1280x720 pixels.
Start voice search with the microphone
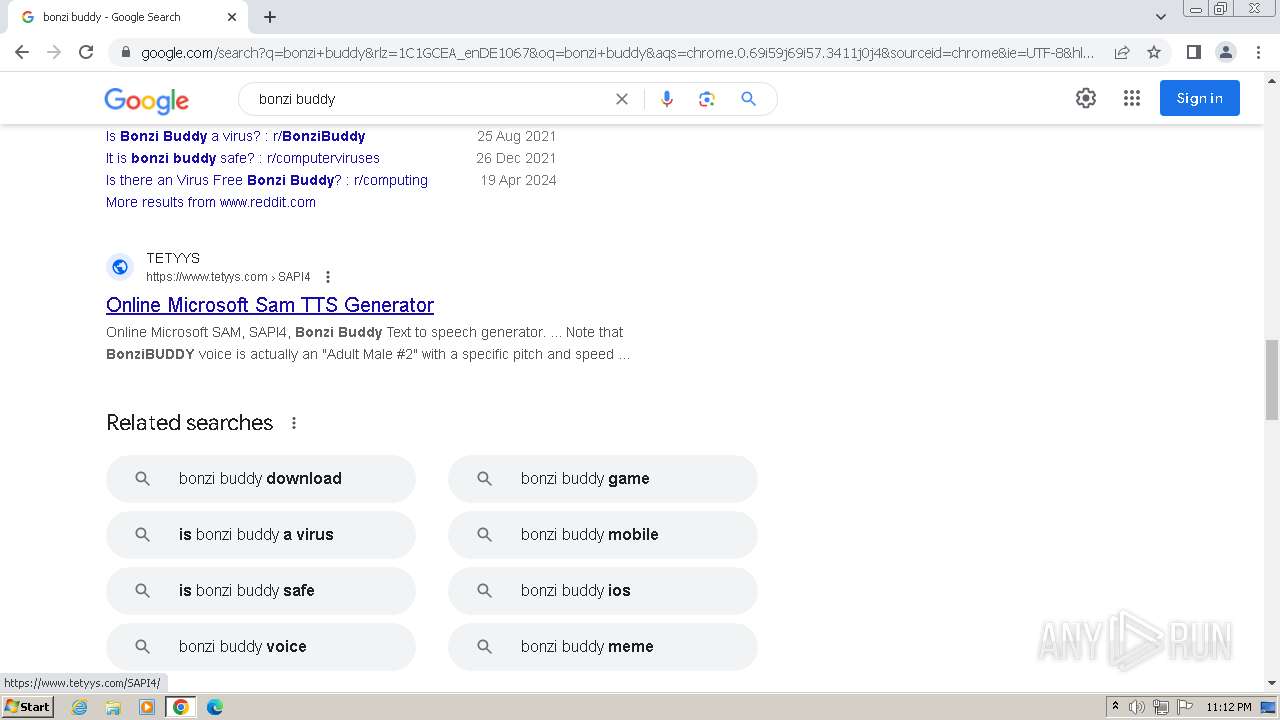pyautogui.click(x=667, y=99)
